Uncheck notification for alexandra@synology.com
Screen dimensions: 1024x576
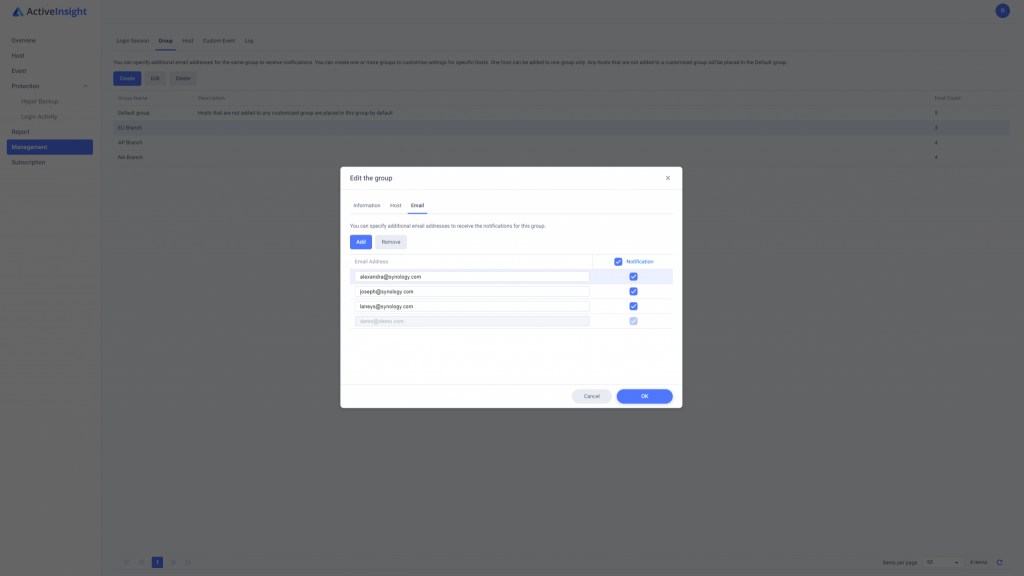633,277
